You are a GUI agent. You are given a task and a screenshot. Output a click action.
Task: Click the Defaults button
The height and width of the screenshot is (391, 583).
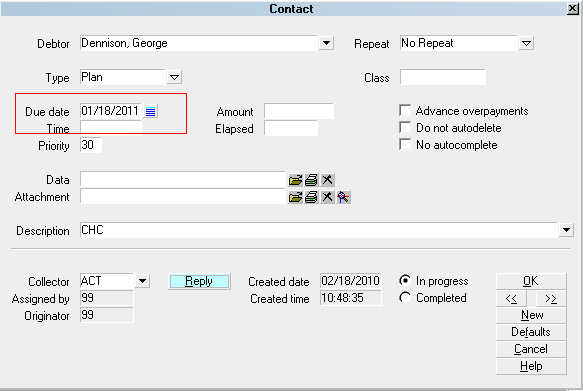tap(531, 332)
